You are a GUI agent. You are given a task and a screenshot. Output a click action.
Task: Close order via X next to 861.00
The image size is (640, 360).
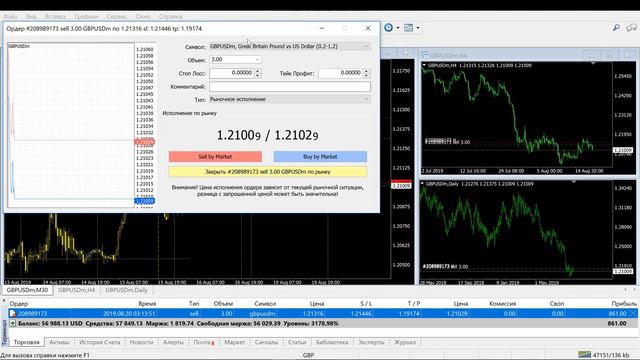pos(633,313)
